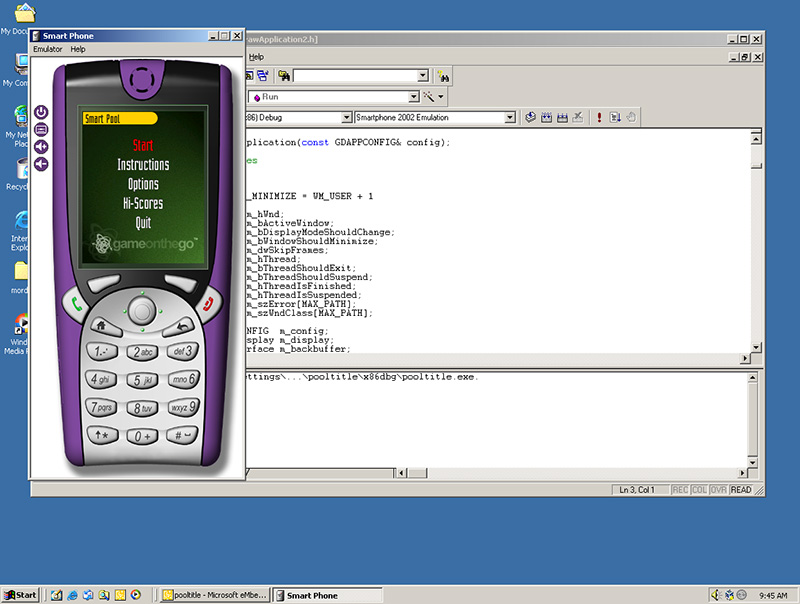Screen dimensions: 800x604
Task: Click the code editor vertical scrollbar up arrow
Action: tap(757, 139)
